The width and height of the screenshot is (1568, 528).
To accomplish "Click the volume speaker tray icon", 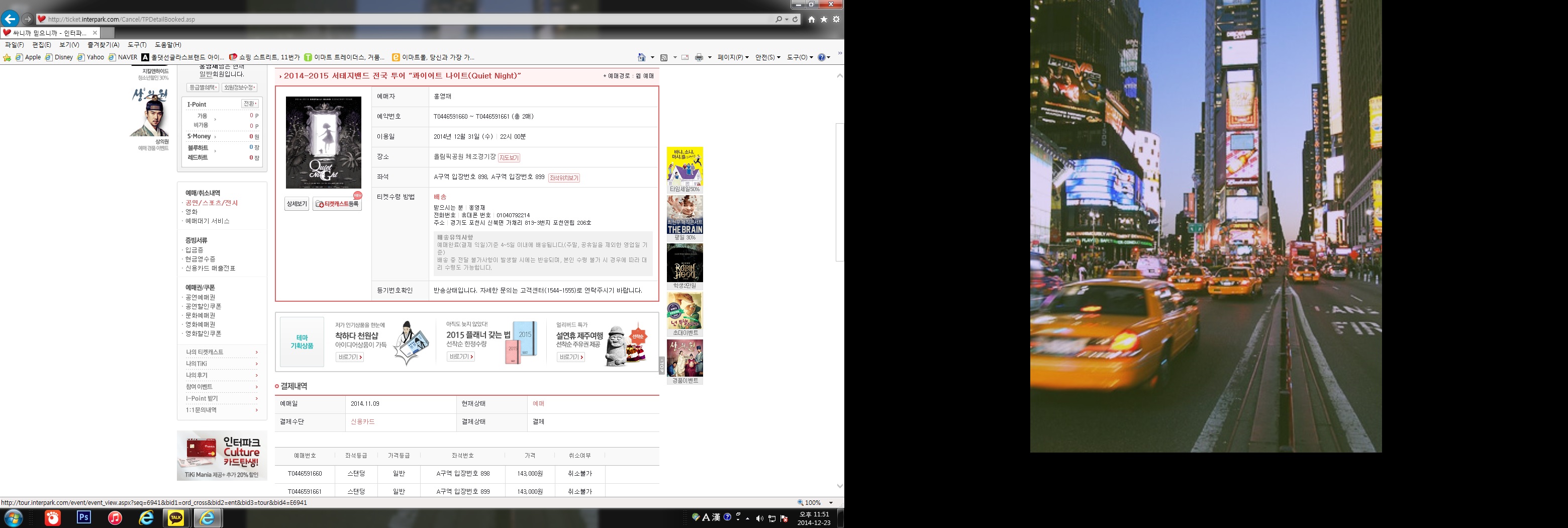I will click(759, 518).
